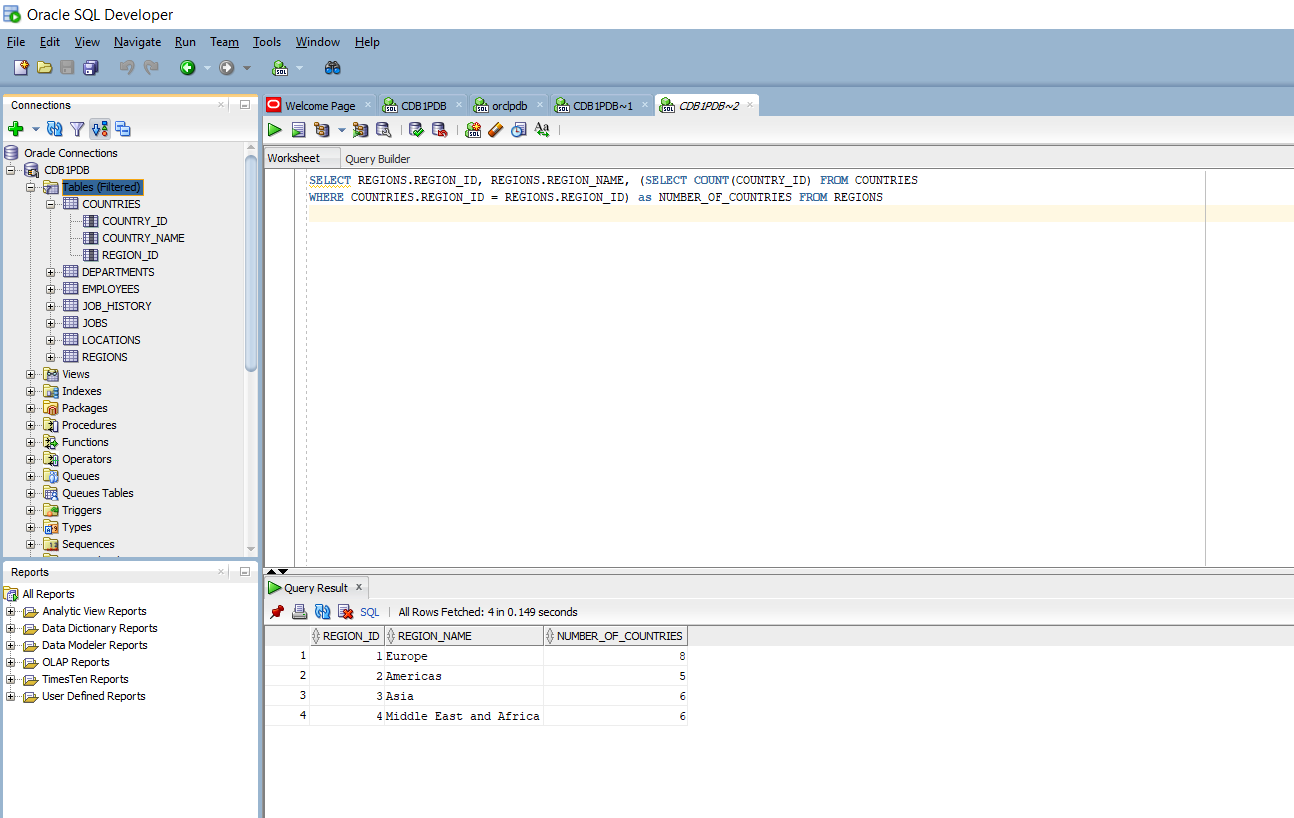
Task: Expand the Procedures node
Action: click(31, 425)
